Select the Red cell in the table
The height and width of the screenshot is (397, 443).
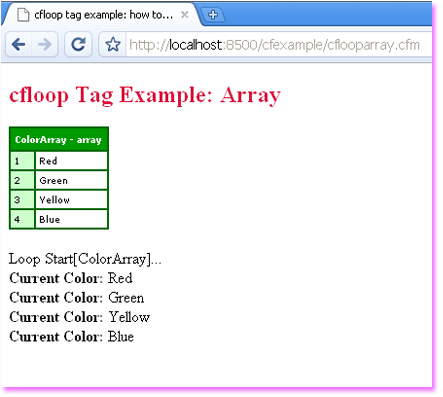click(x=71, y=161)
